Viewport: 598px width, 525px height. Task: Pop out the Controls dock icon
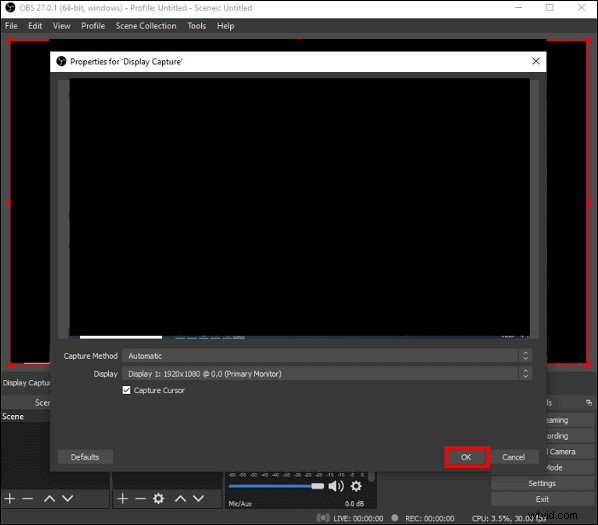[x=589, y=403]
